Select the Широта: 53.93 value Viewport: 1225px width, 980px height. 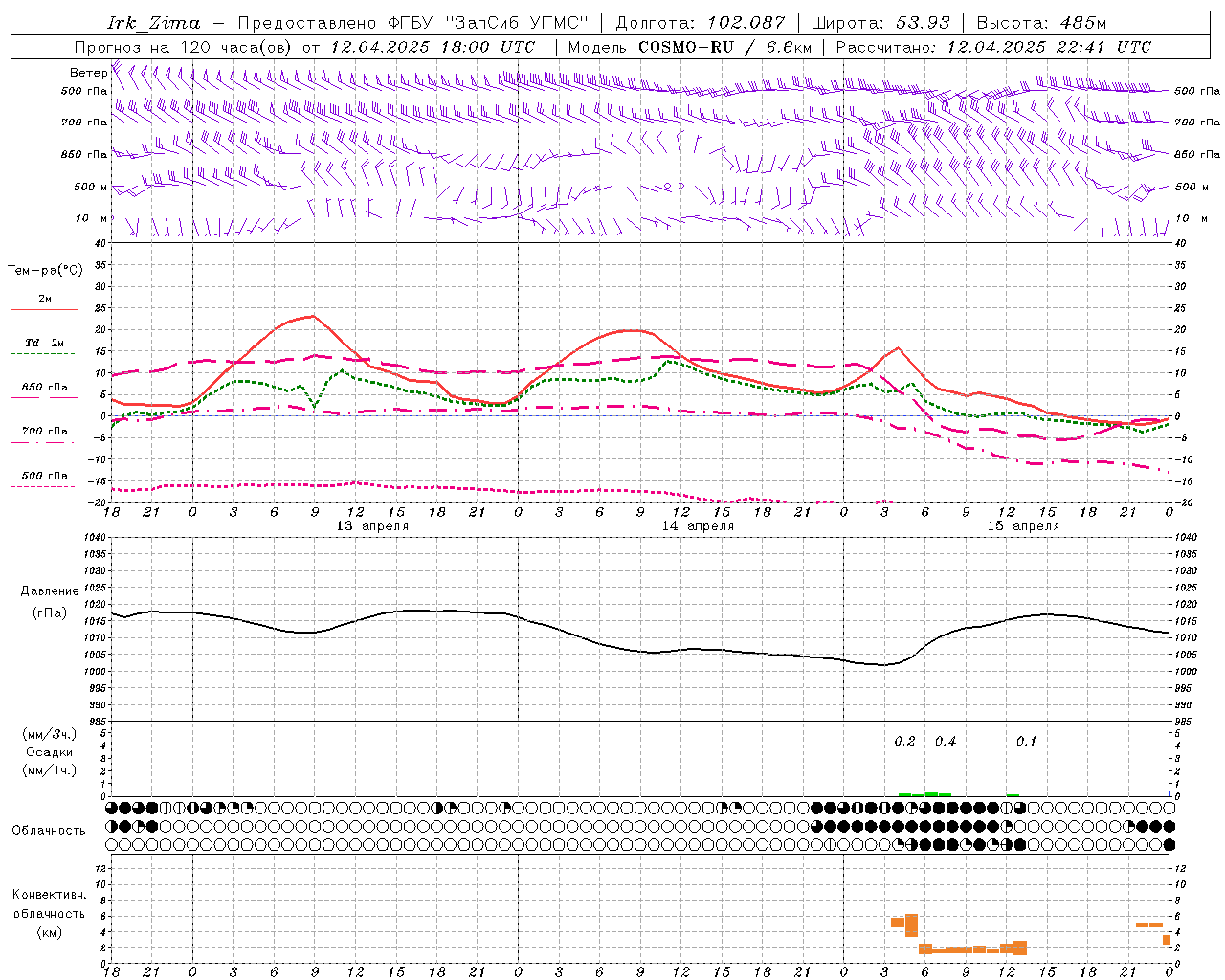point(880,23)
